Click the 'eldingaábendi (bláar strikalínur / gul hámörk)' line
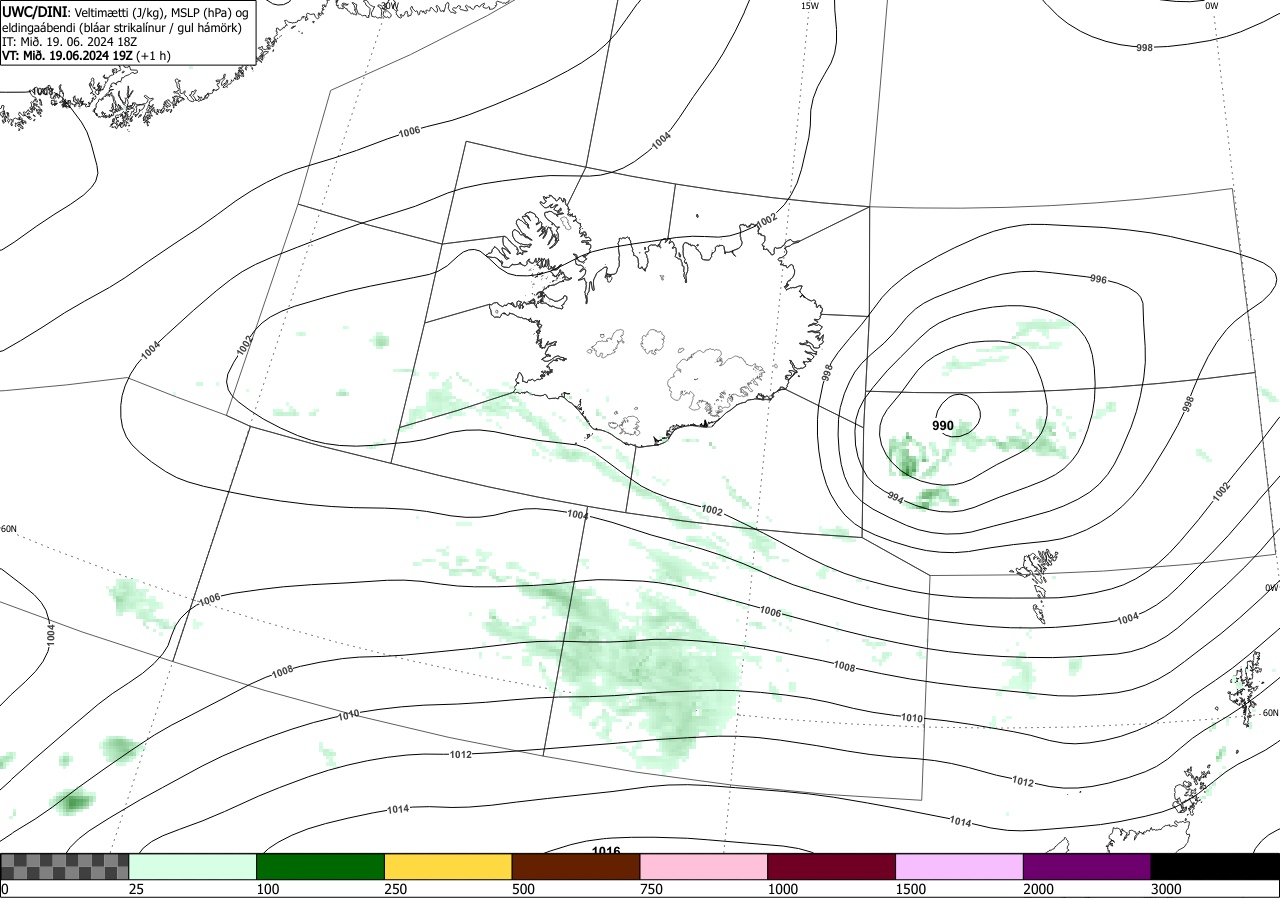This screenshot has height=898, width=1280. tap(121, 27)
